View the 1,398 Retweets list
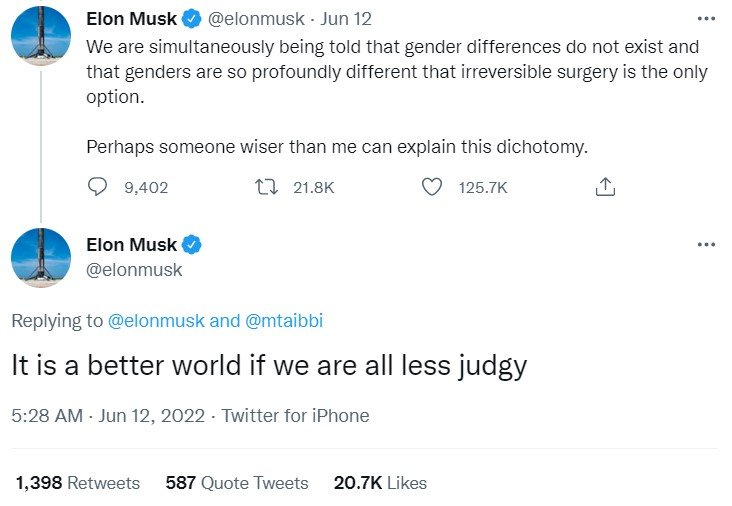 point(78,483)
